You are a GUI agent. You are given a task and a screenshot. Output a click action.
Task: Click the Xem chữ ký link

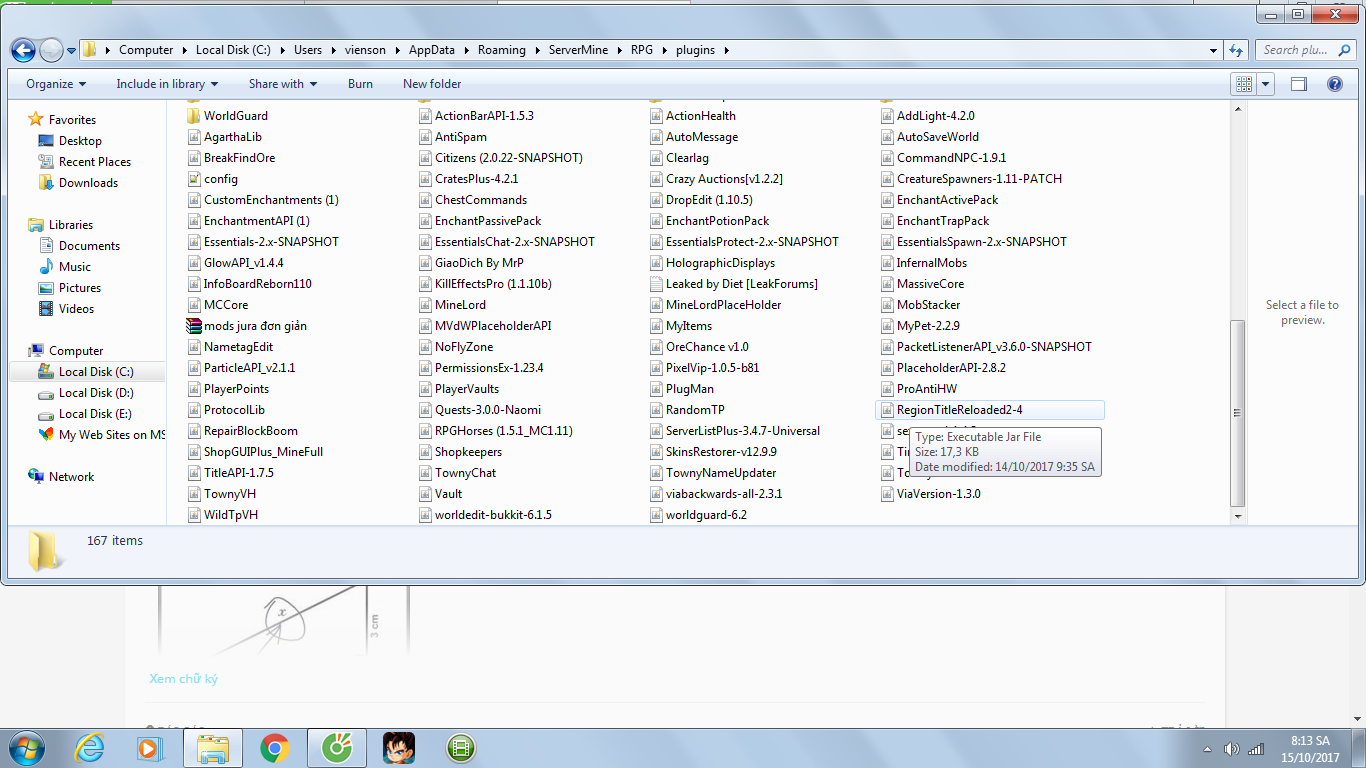point(183,679)
